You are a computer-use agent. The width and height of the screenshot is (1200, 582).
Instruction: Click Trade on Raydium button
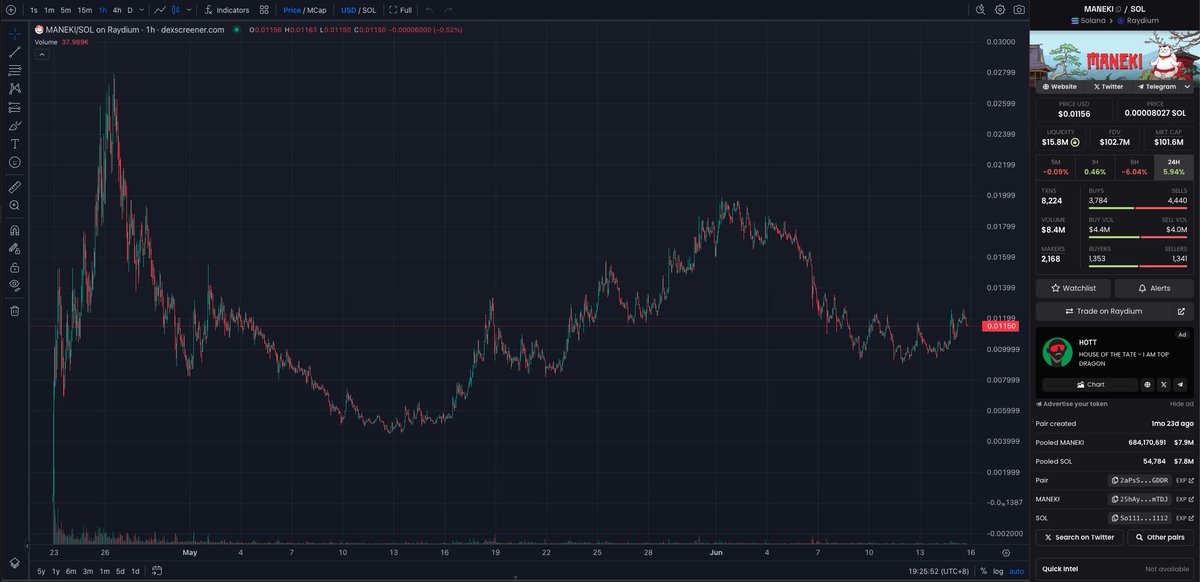[1101, 311]
